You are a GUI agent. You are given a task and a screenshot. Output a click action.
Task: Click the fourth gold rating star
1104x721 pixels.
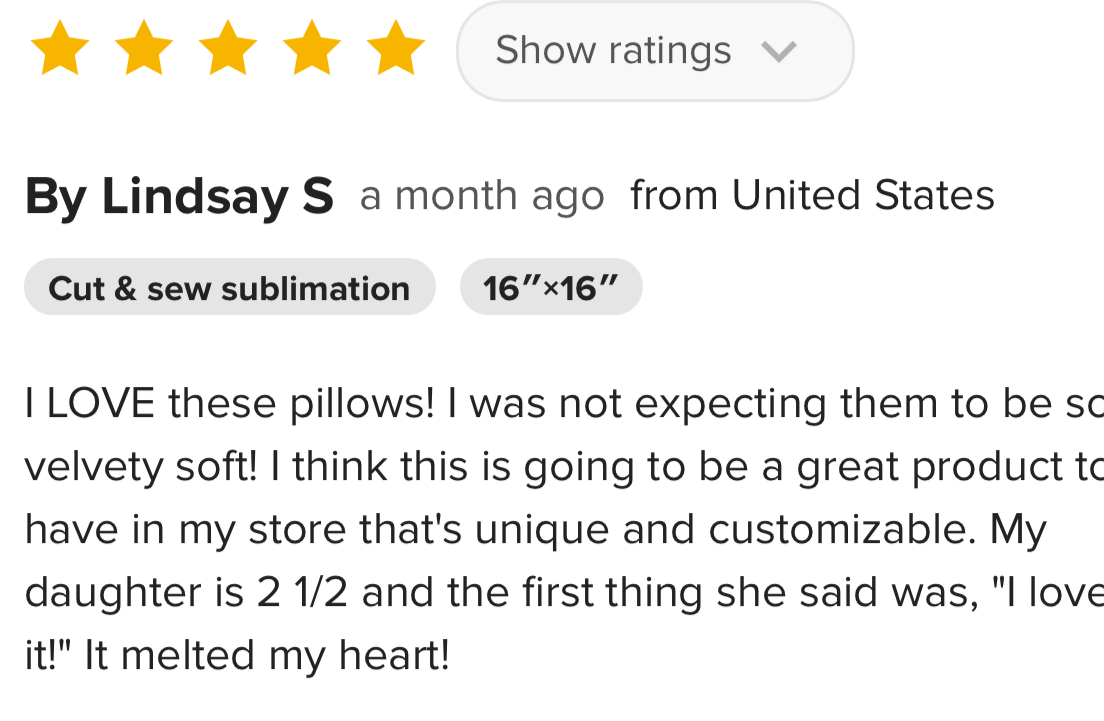pyautogui.click(x=313, y=49)
